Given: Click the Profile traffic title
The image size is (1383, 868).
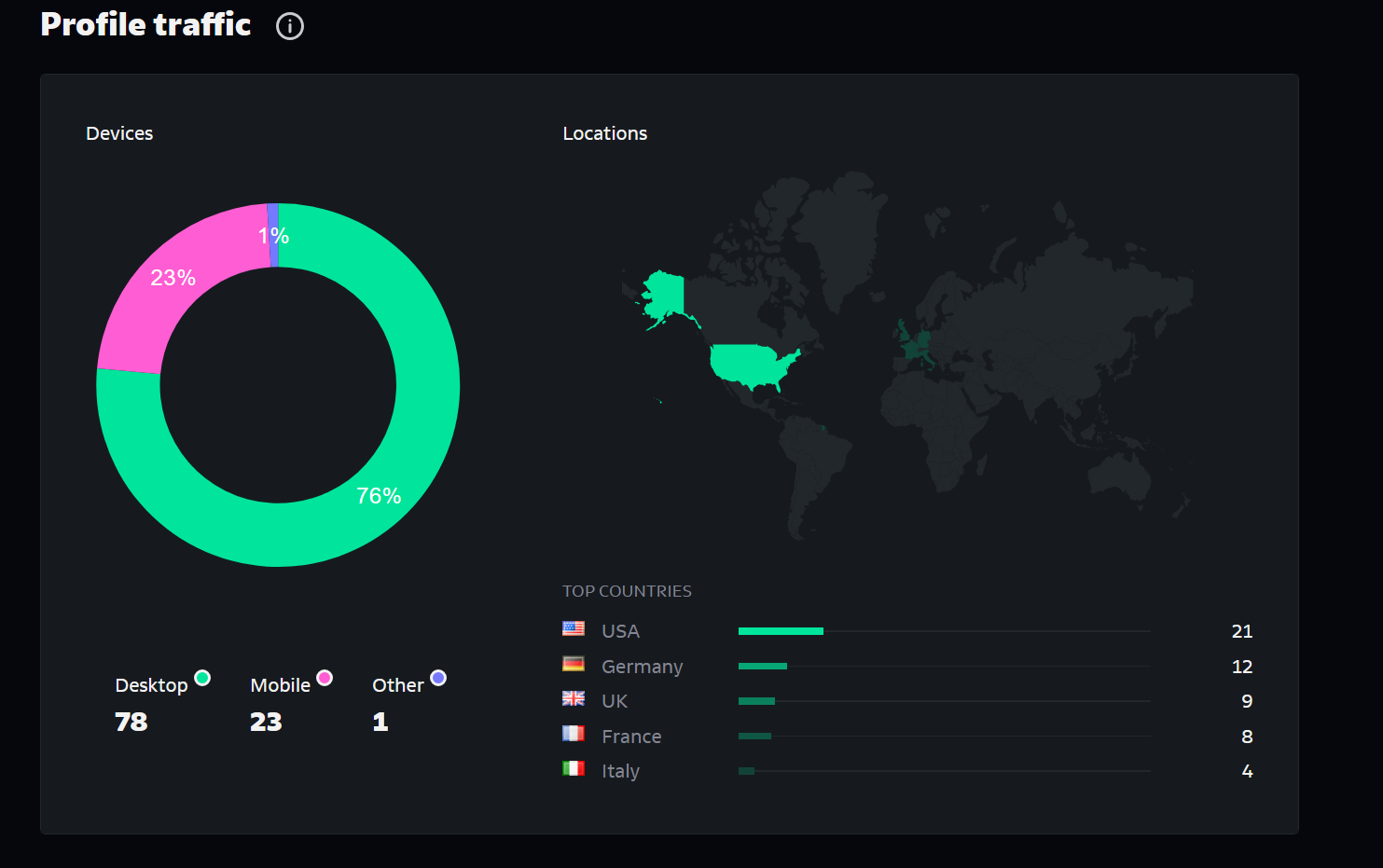Looking at the screenshot, I should click(x=145, y=24).
